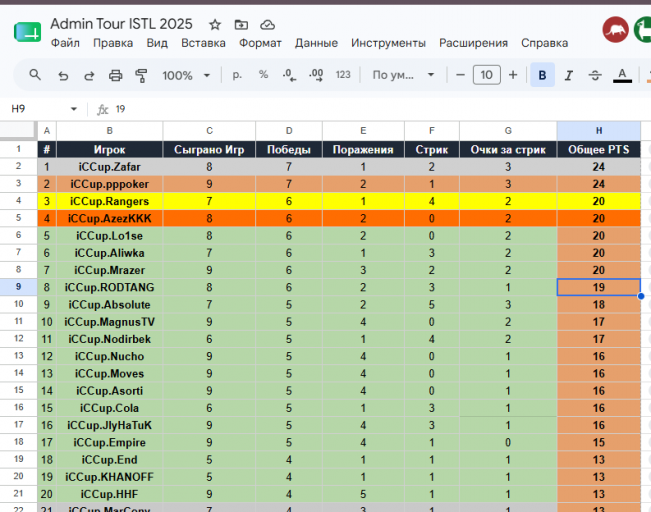Open the search menus magnifier
This screenshot has width=651, height=512.
(x=35, y=75)
